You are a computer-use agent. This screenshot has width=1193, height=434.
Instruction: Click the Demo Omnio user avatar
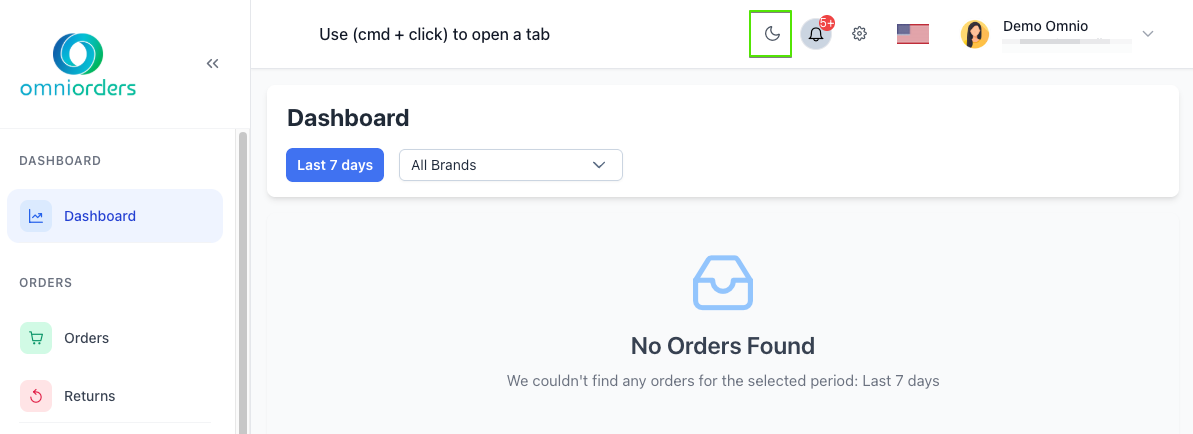click(974, 34)
